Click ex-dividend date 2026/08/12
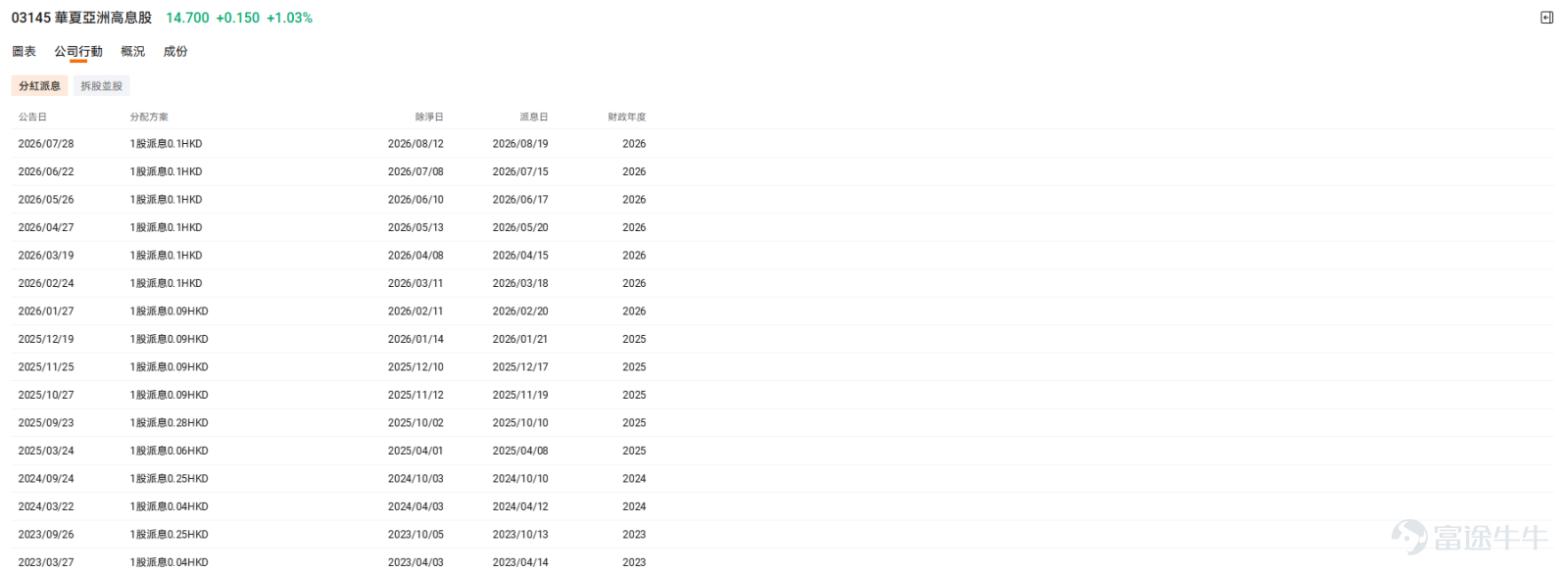Image resolution: width=1568 pixels, height=573 pixels. click(416, 144)
